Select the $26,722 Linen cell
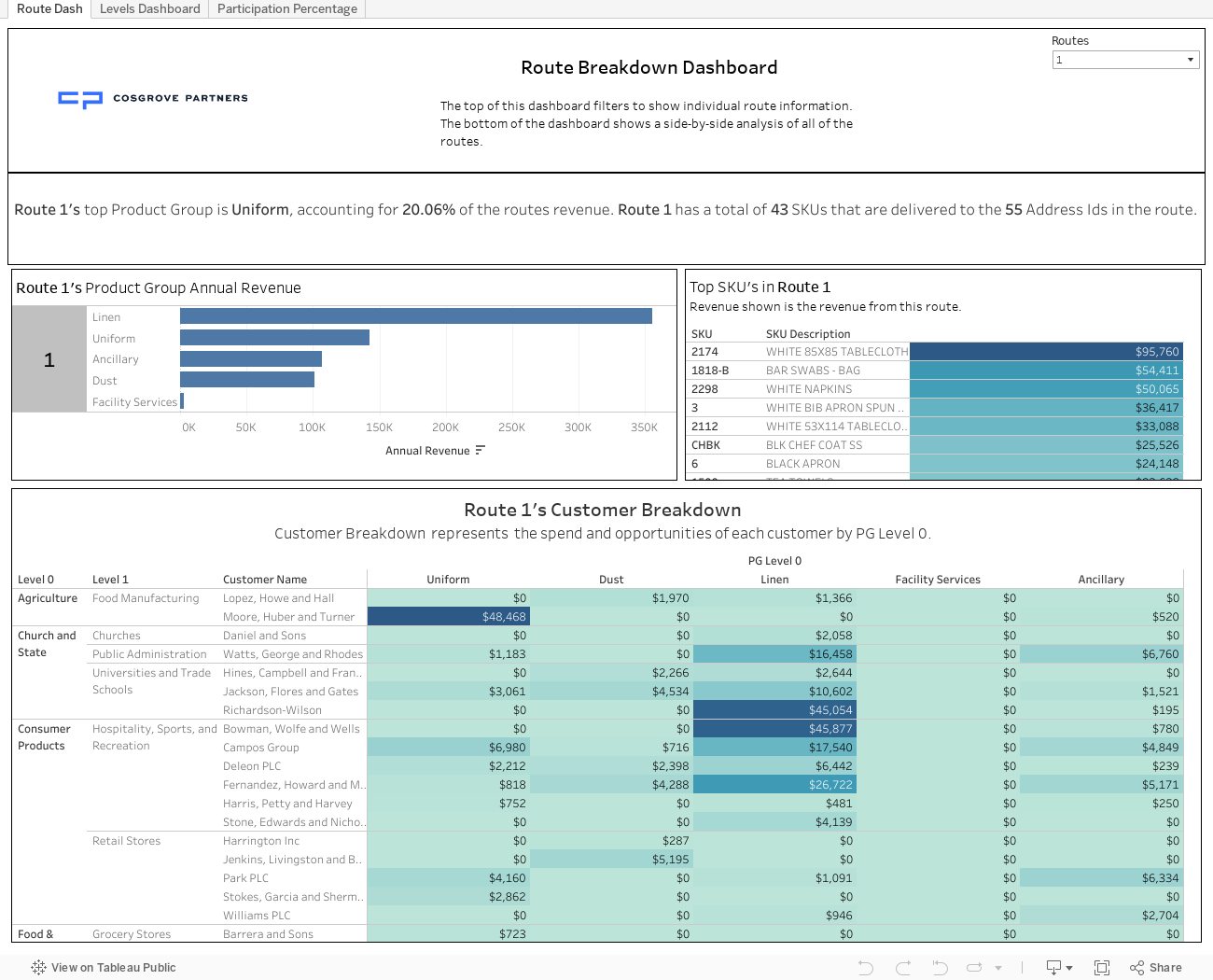Viewport: 1213px width, 980px height. coord(774,785)
